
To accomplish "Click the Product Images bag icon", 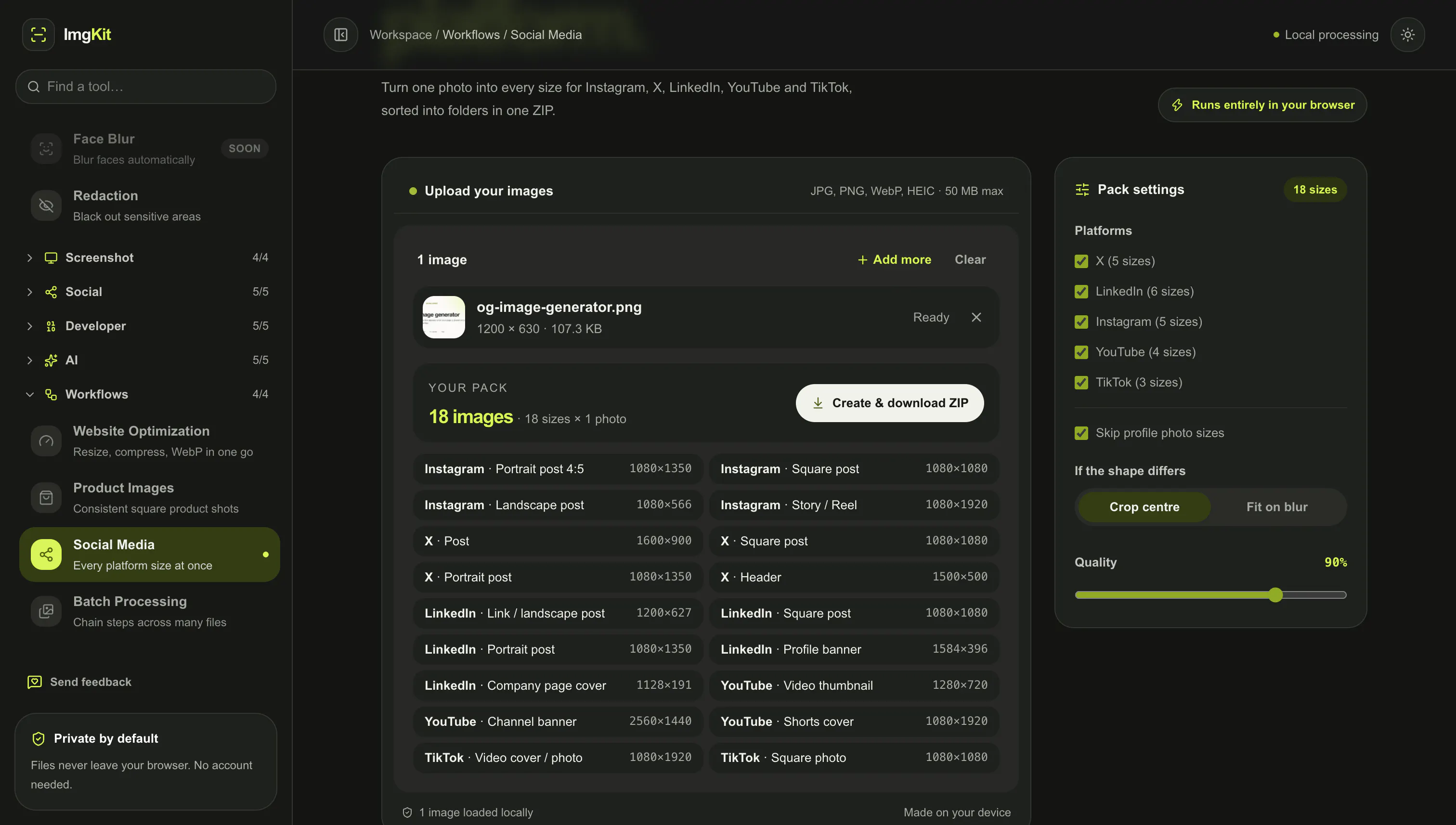I will tap(46, 498).
